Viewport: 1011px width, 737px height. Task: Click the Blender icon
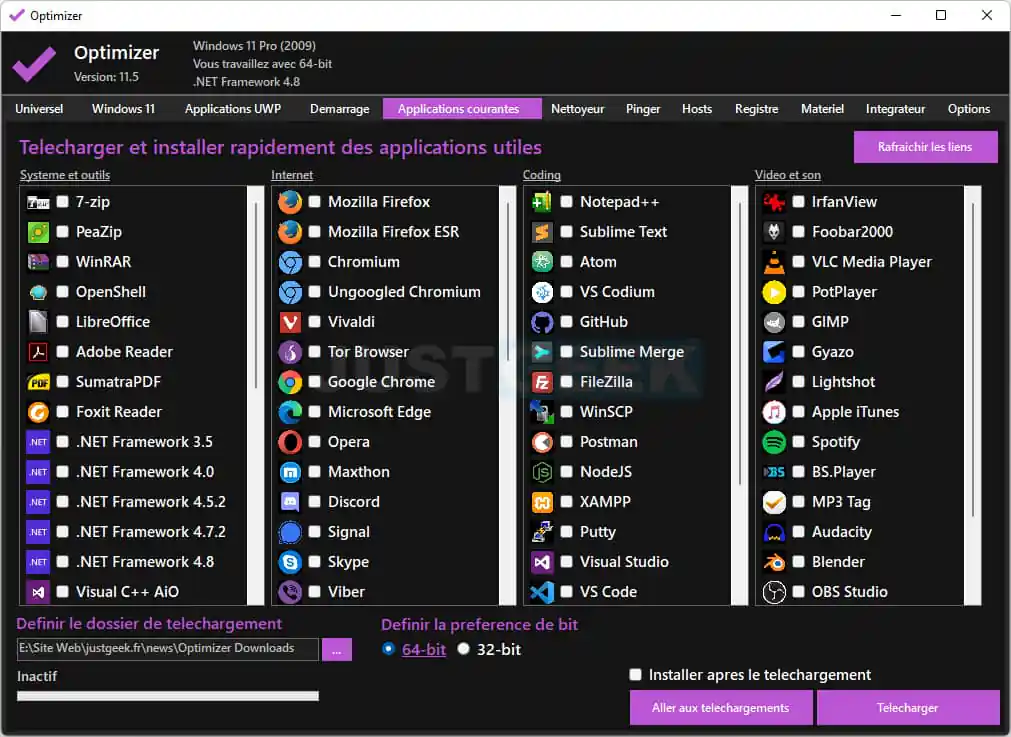pyautogui.click(x=774, y=562)
